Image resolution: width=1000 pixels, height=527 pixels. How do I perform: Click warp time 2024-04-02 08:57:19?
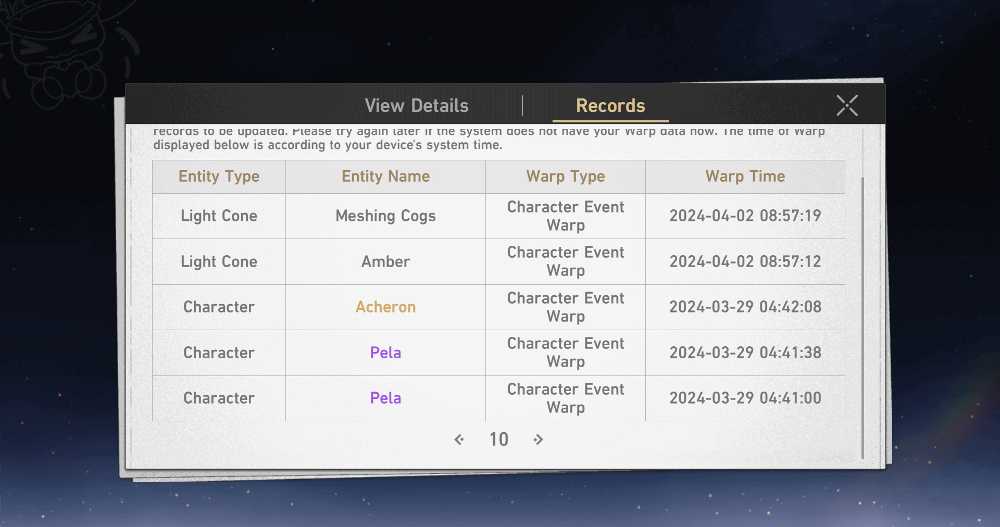coord(745,216)
